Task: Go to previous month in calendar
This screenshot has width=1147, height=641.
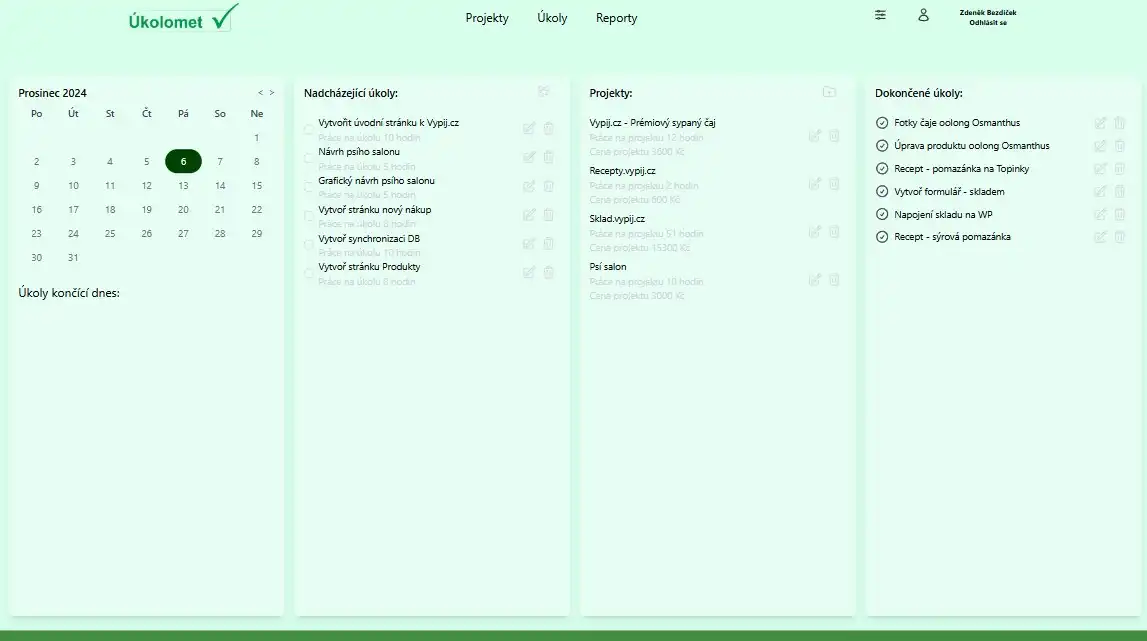Action: [260, 93]
